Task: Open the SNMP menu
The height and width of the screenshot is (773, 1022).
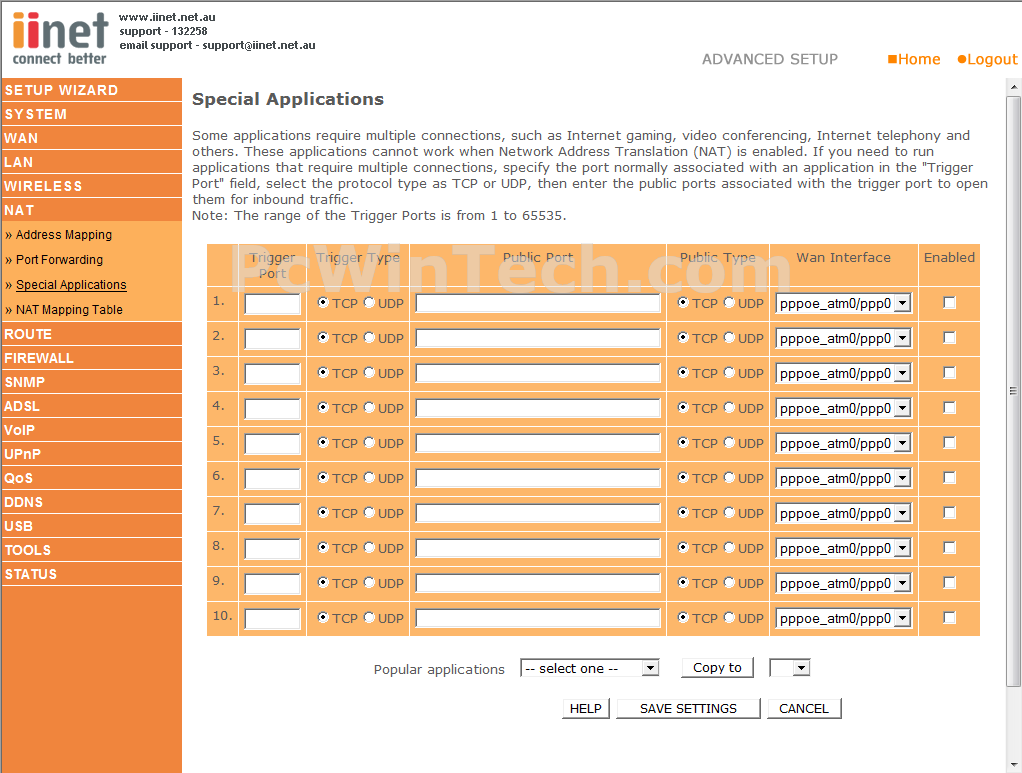Action: (91, 383)
